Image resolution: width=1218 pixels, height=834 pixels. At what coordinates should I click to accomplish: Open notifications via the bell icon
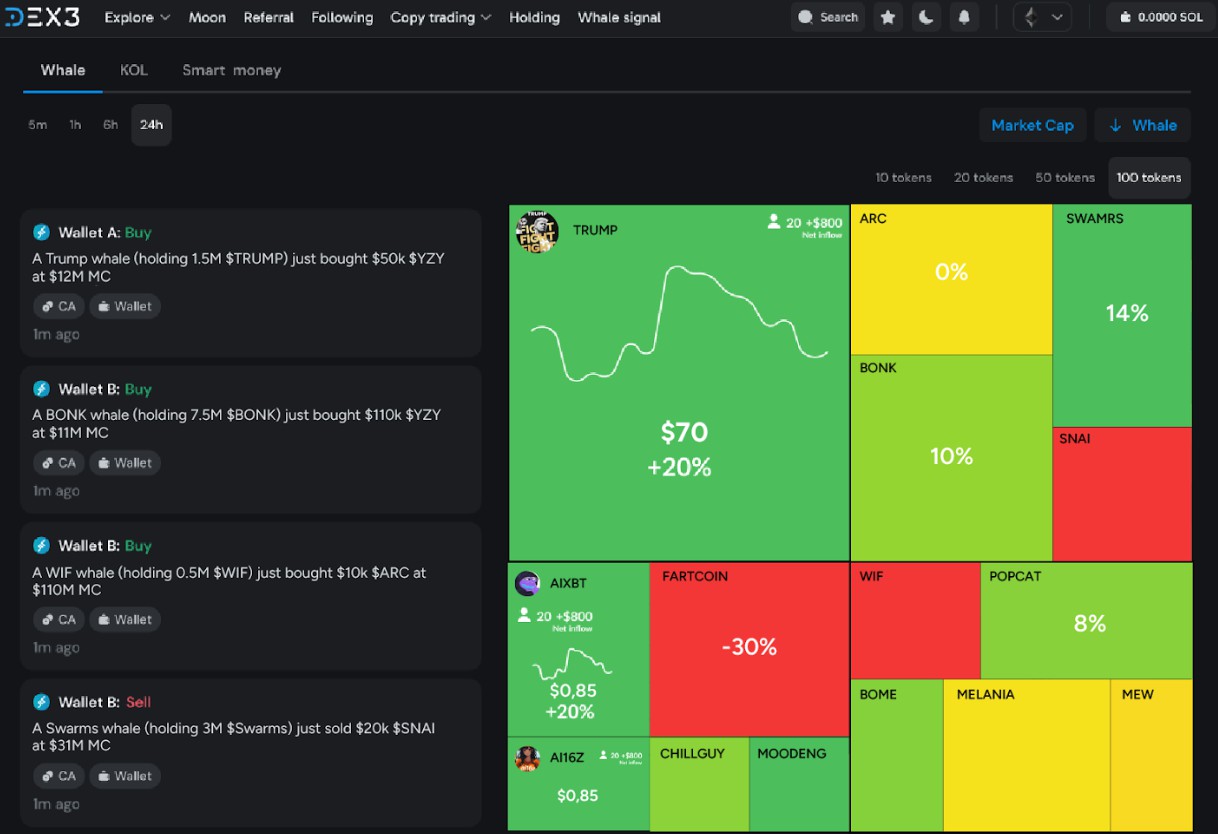tap(963, 17)
